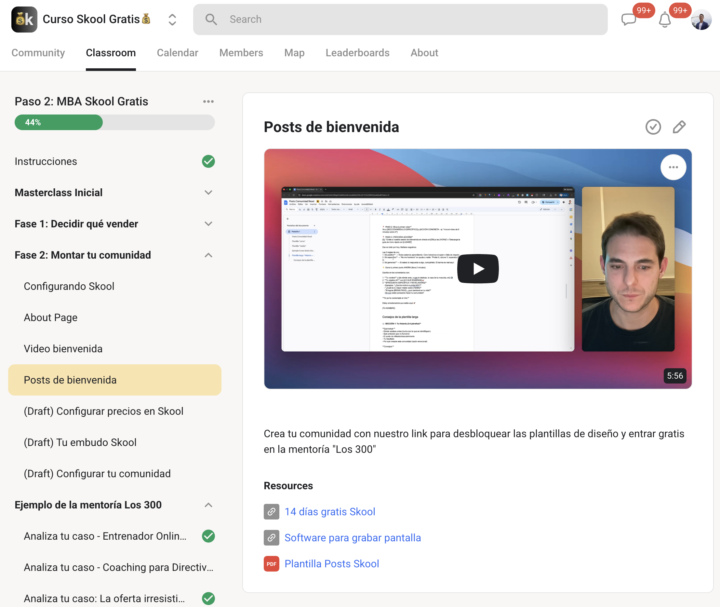This screenshot has width=720, height=607.
Task: Expand the Masterclass Inicial section chevron
Action: point(208,193)
